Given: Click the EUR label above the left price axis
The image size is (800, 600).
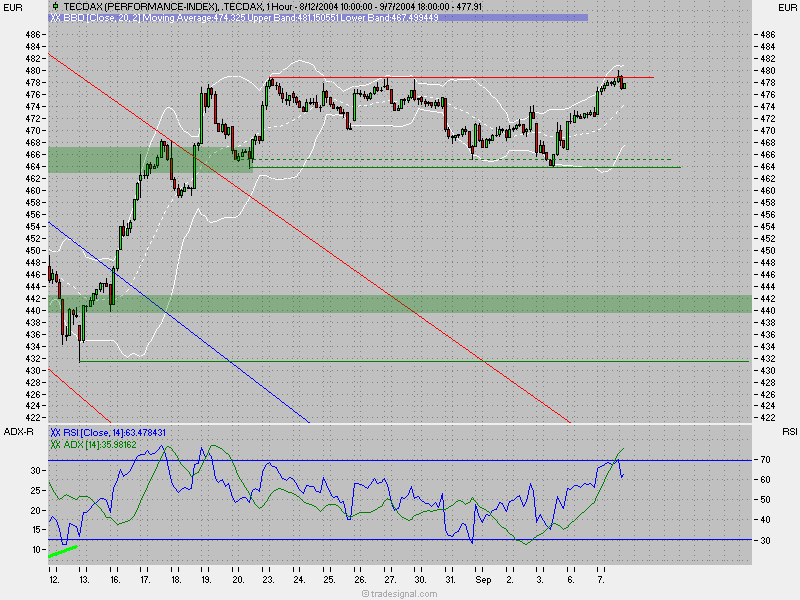Looking at the screenshot, I should click(x=13, y=8).
